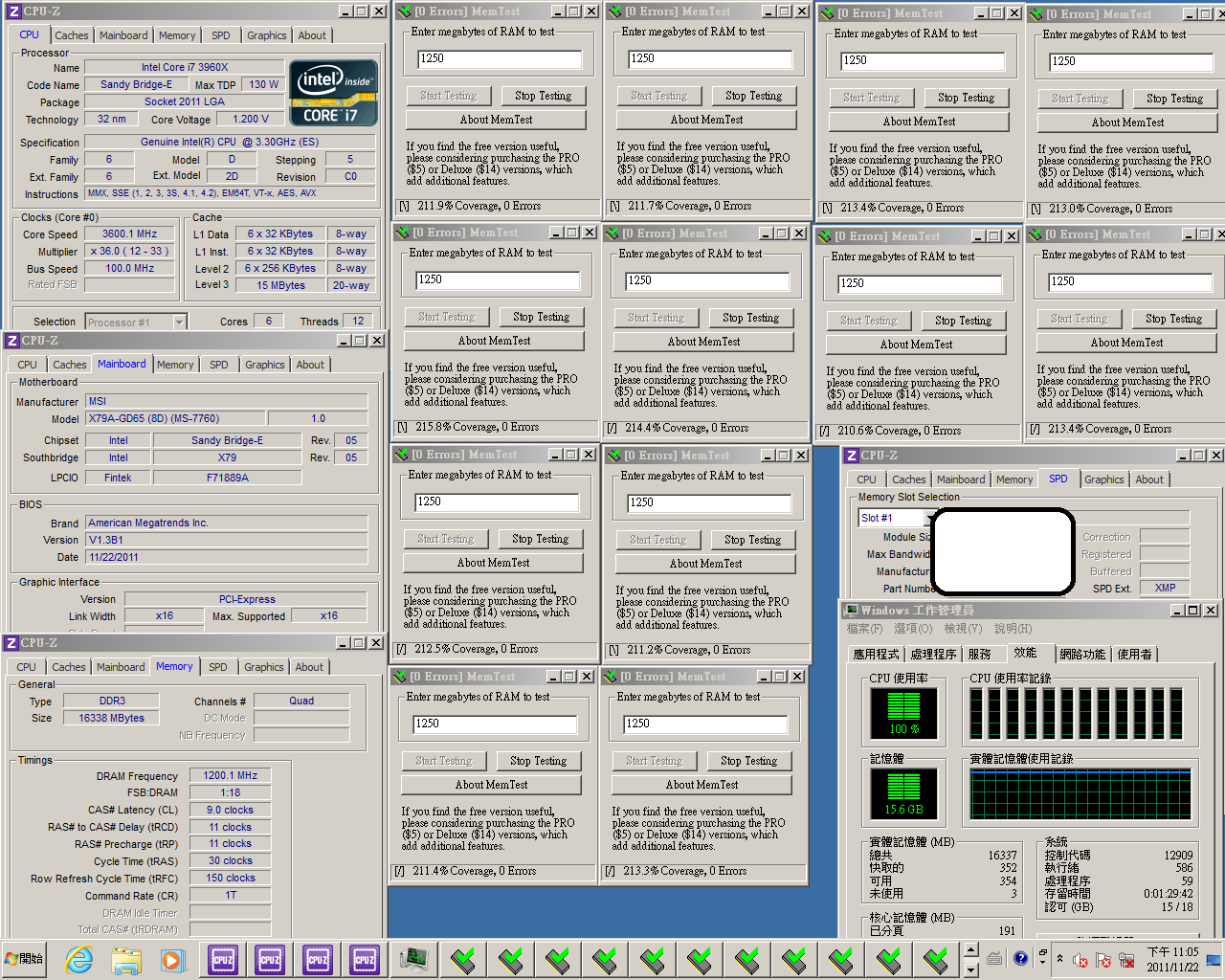Launch Windows Media Player from the taskbar
Viewport: 1225px width, 980px height.
[172, 959]
